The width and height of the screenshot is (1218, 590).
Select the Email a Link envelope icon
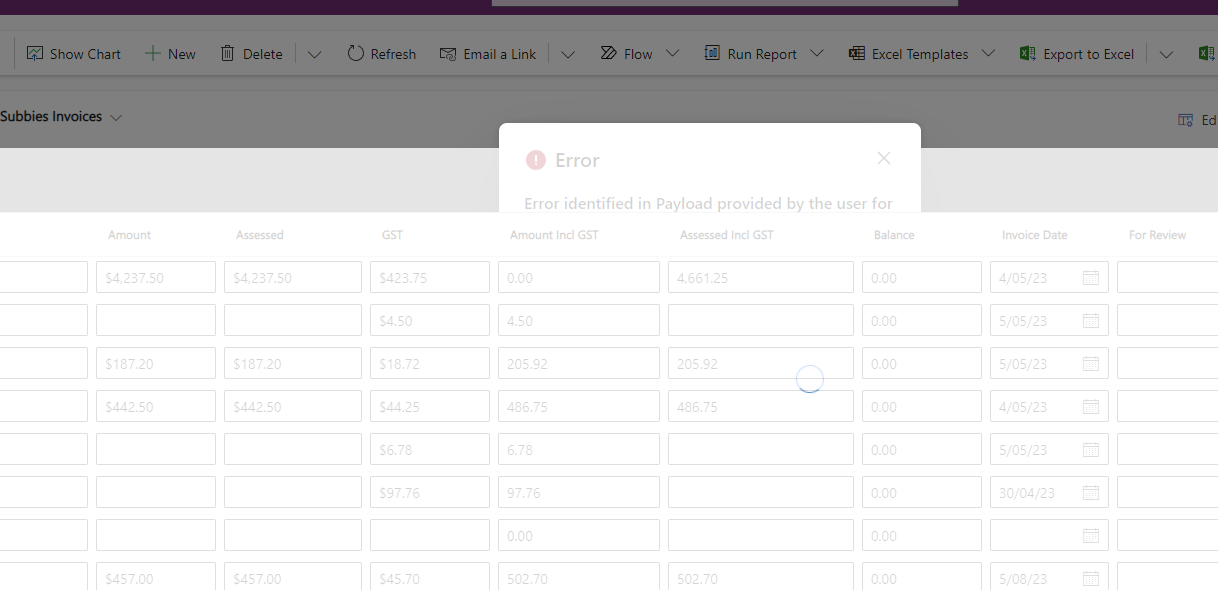pyautogui.click(x=446, y=53)
